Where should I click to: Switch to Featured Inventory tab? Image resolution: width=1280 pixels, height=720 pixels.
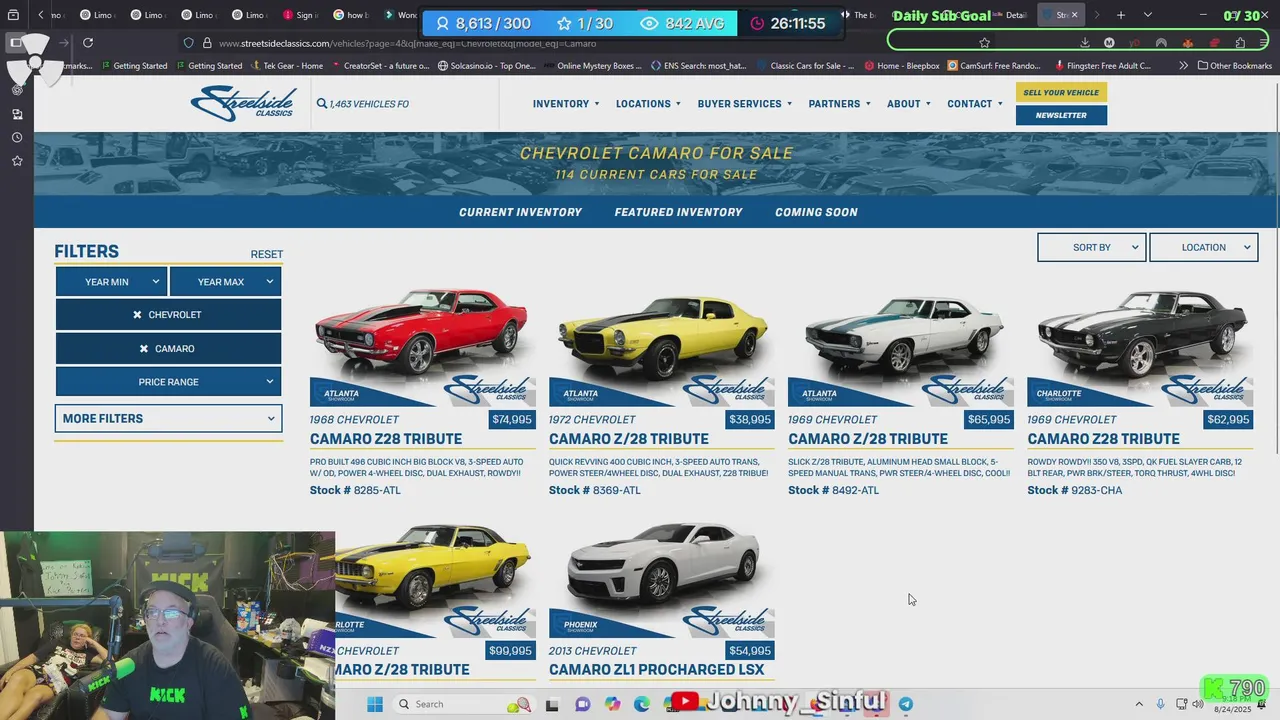click(x=678, y=212)
